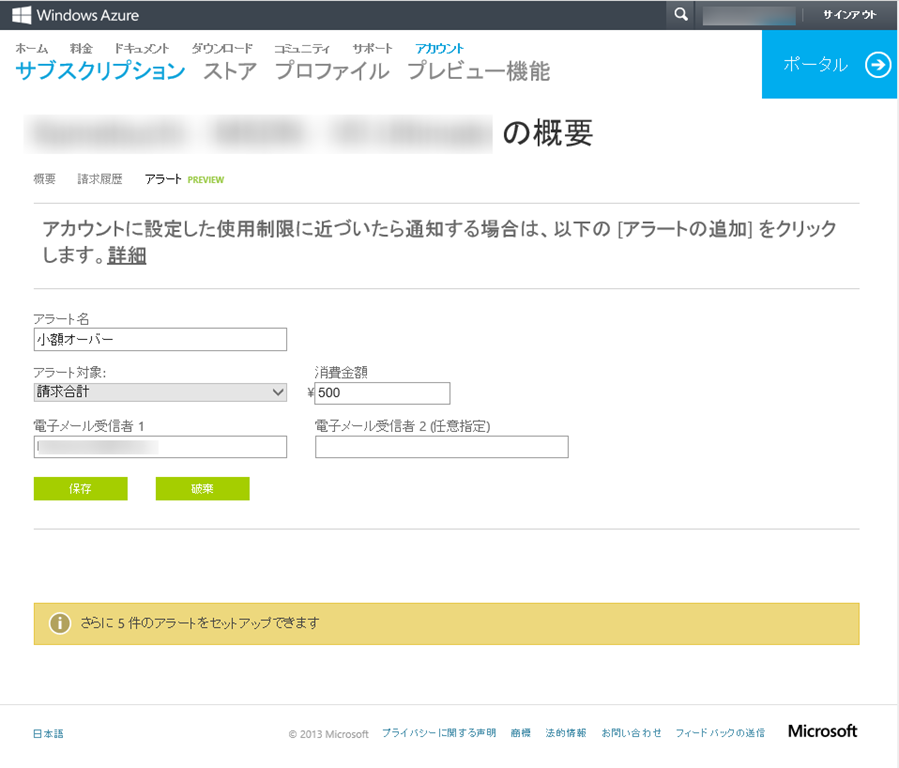
Task: Click the info icon in yellow banner
Action: (x=60, y=623)
